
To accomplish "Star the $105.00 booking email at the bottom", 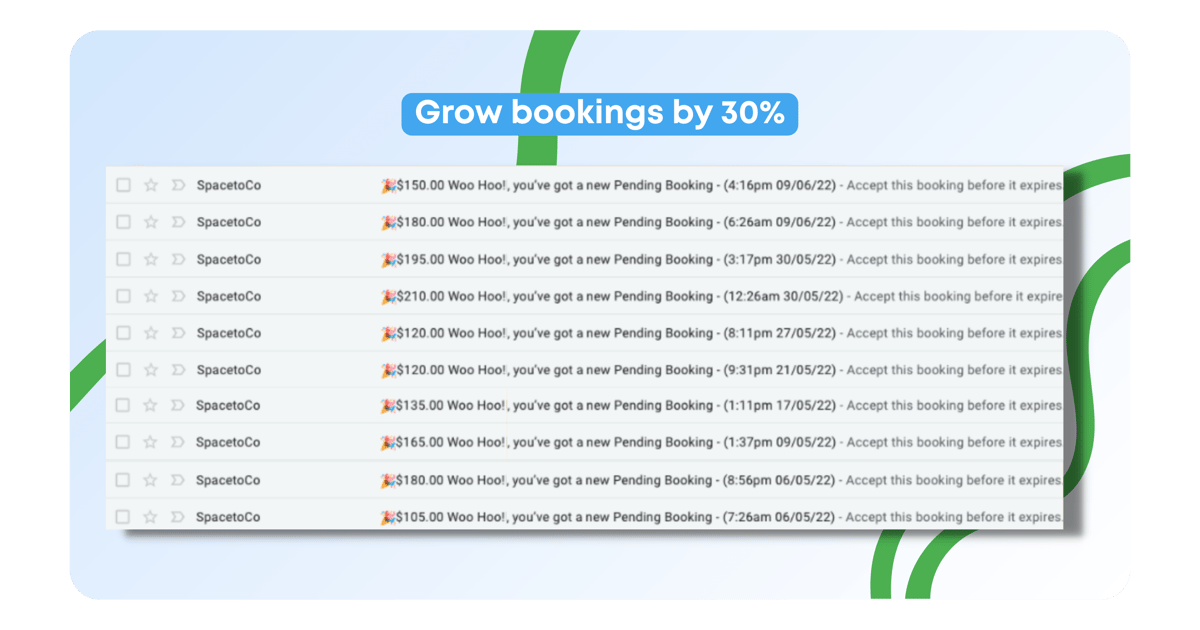I will pos(151,517).
